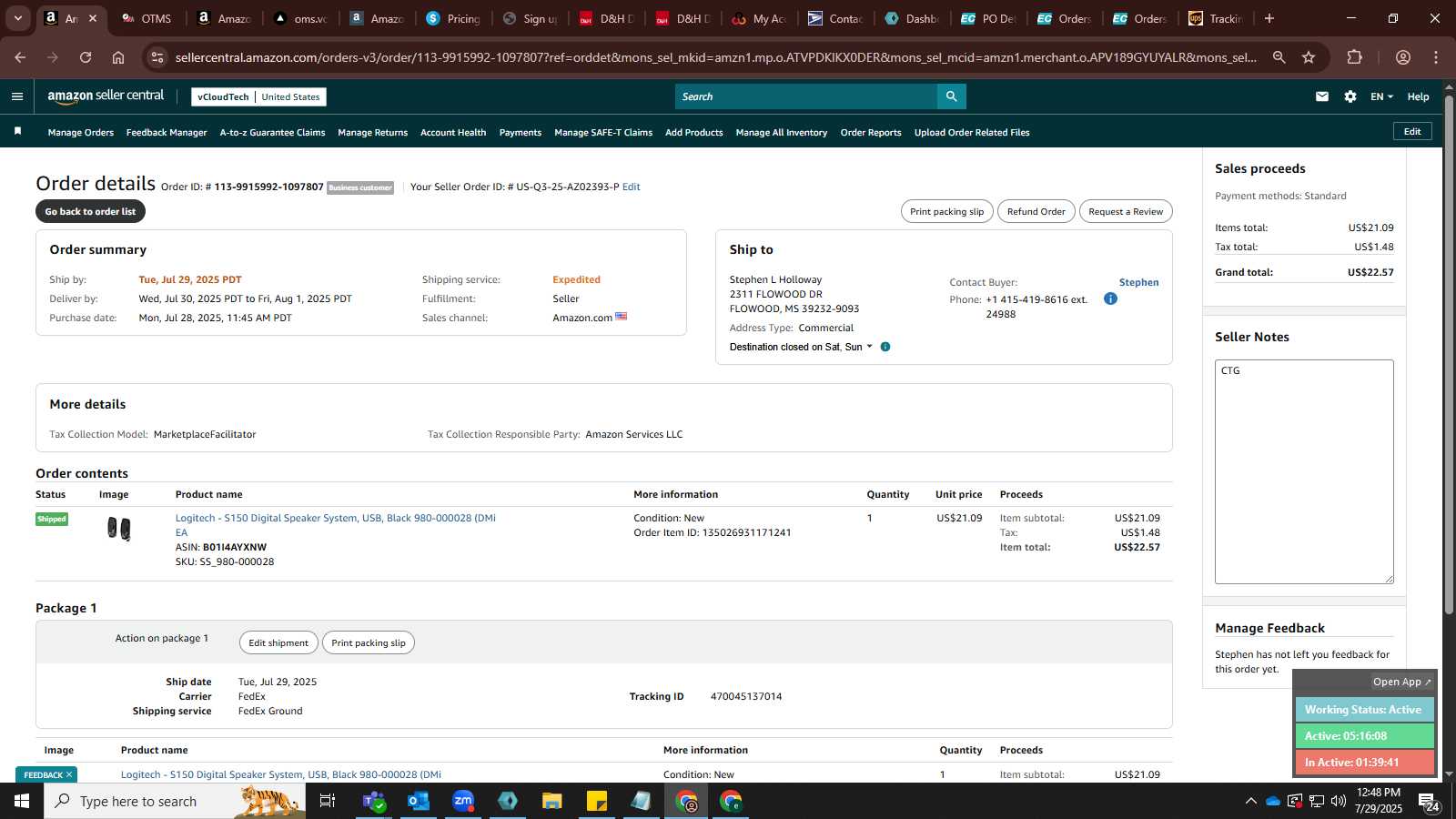This screenshot has width=1456, height=819.
Task: Click the Seller Notes text area
Action: tap(1304, 471)
